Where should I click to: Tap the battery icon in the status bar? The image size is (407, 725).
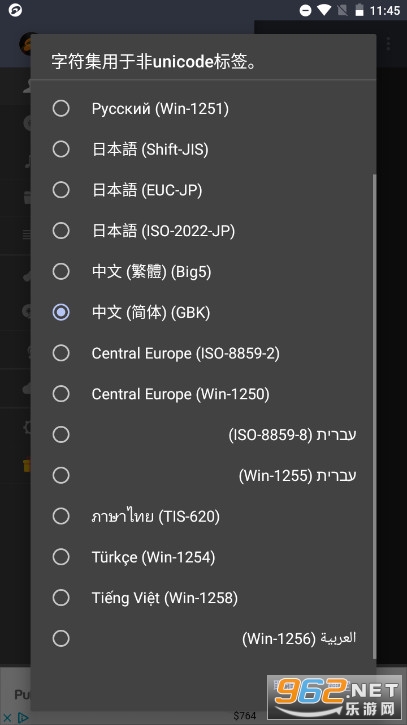pyautogui.click(x=359, y=10)
